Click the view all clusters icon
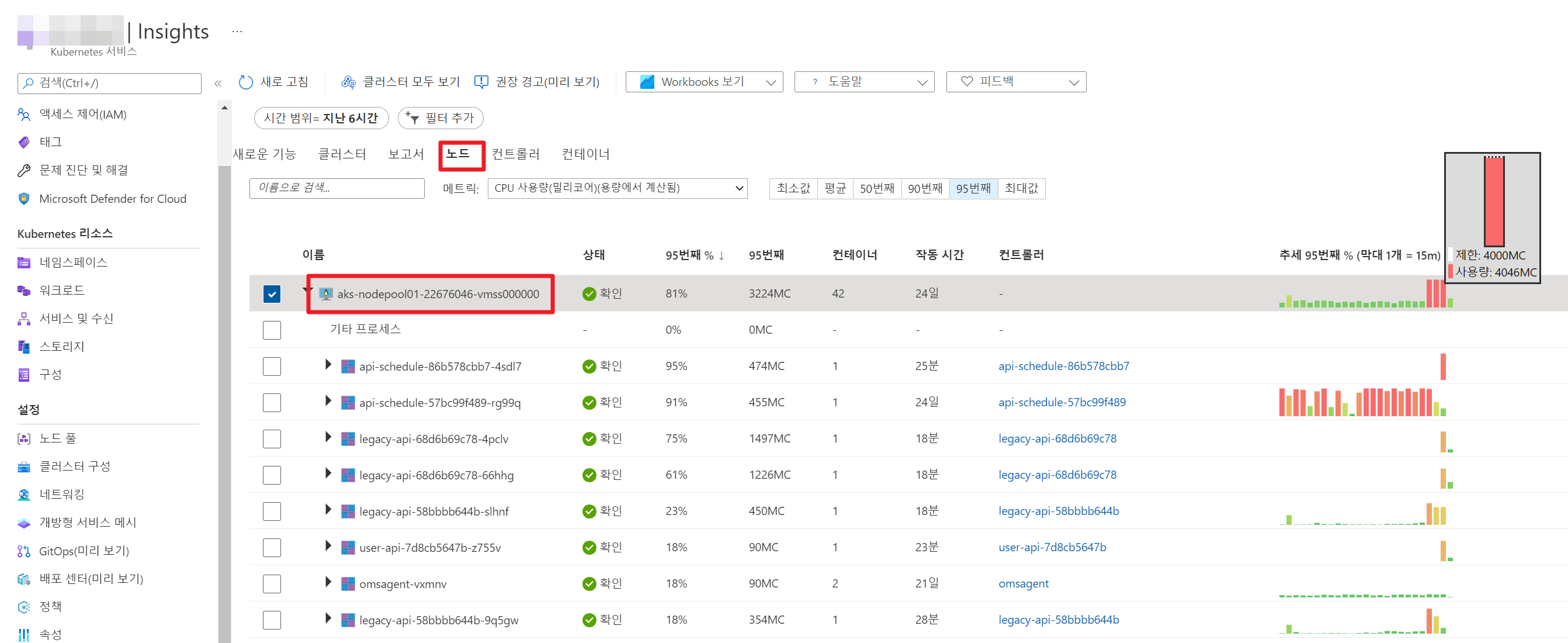Screen dimensions: 1568x643 [x=348, y=82]
